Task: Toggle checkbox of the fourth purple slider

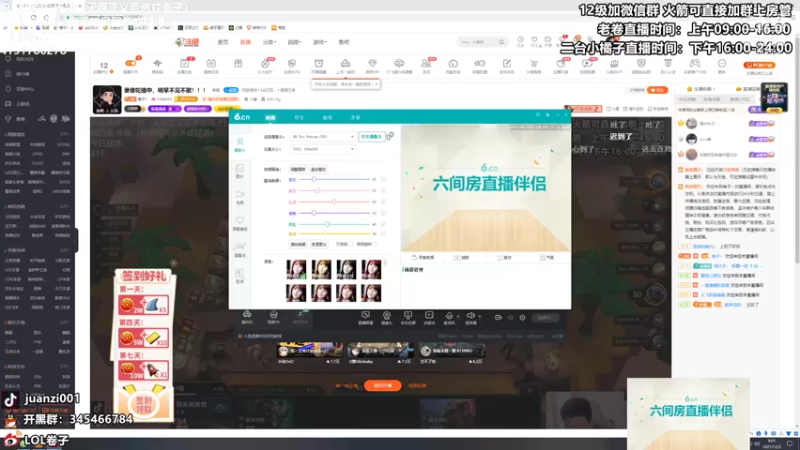Action: point(383,213)
